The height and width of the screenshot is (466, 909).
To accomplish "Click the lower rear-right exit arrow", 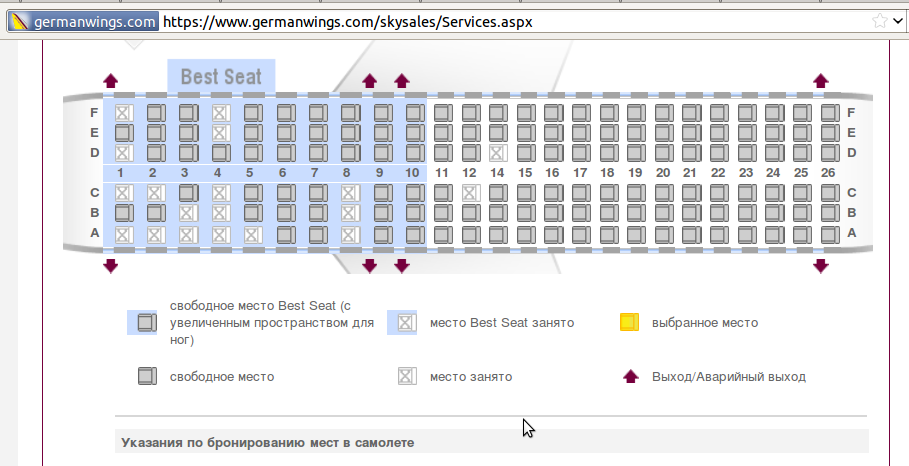I will [820, 266].
